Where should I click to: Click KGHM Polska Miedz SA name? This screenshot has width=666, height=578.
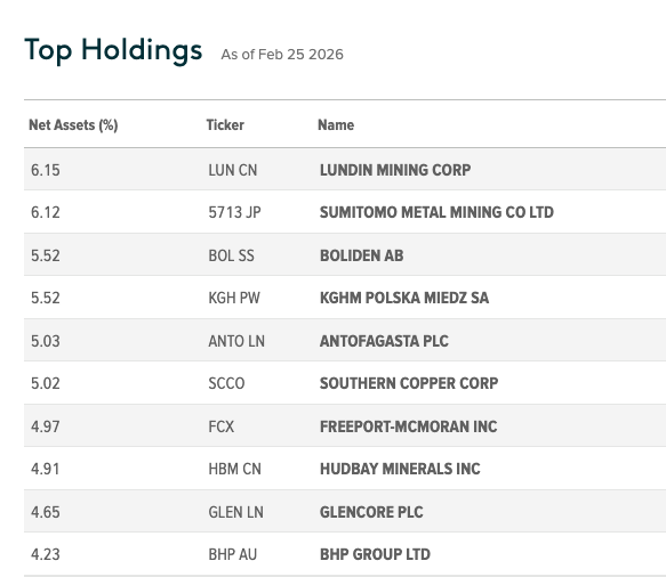click(404, 298)
